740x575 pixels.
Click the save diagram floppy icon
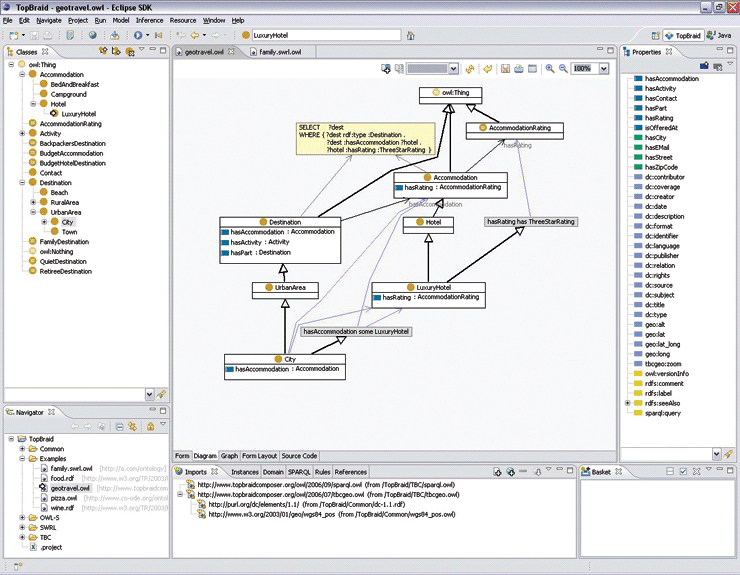click(505, 68)
